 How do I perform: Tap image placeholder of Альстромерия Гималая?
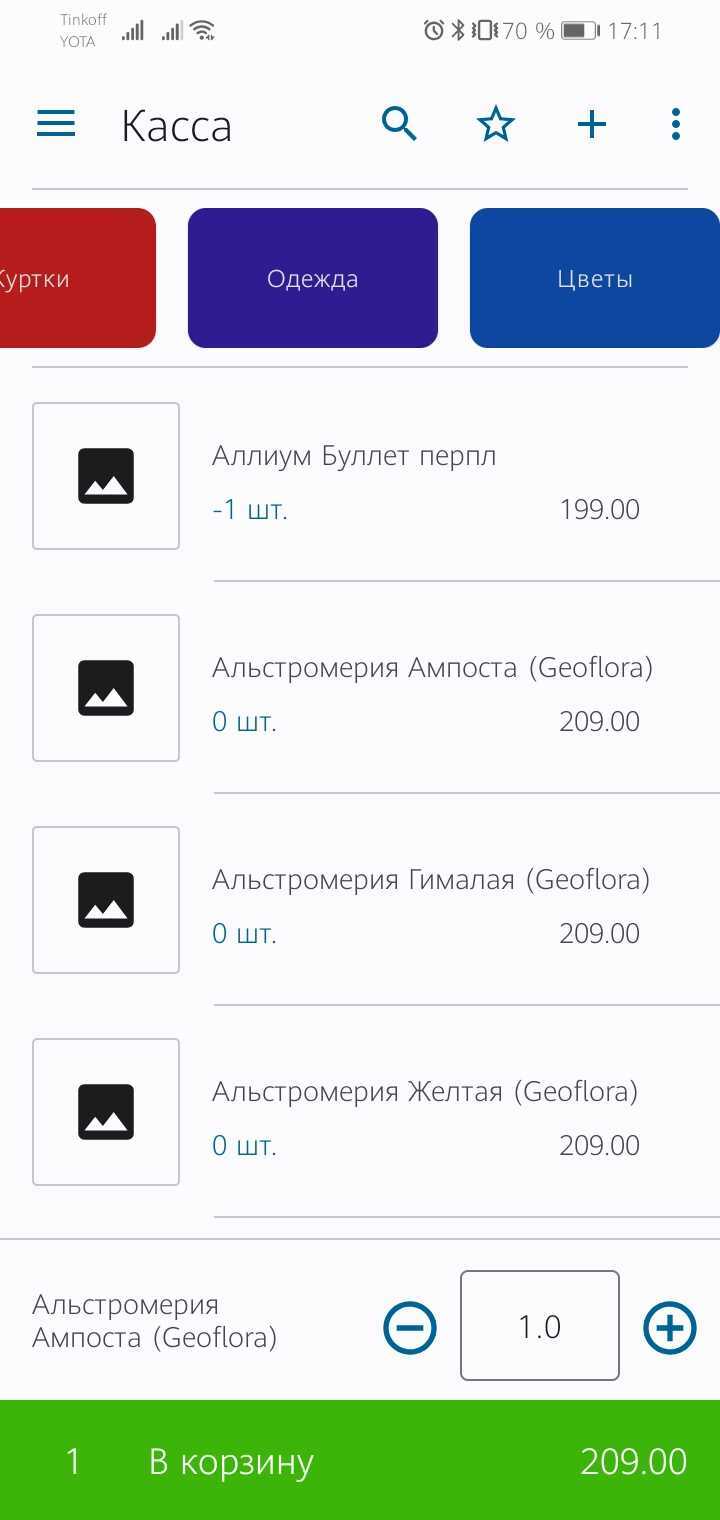pyautogui.click(x=106, y=900)
